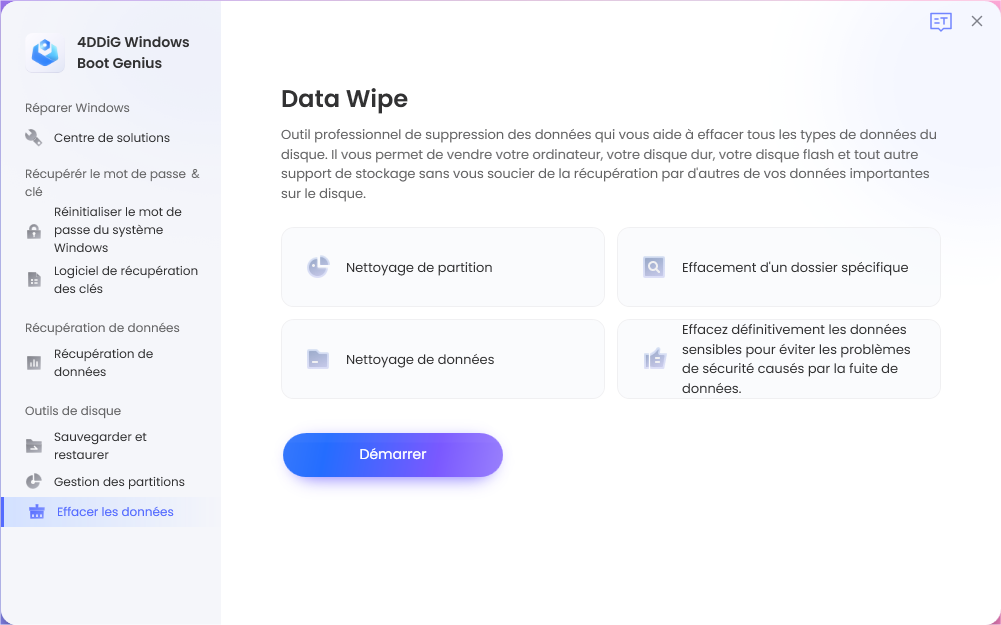Click the chart icon for Récupération de données
Image resolution: width=1001 pixels, height=625 pixels.
(x=34, y=363)
